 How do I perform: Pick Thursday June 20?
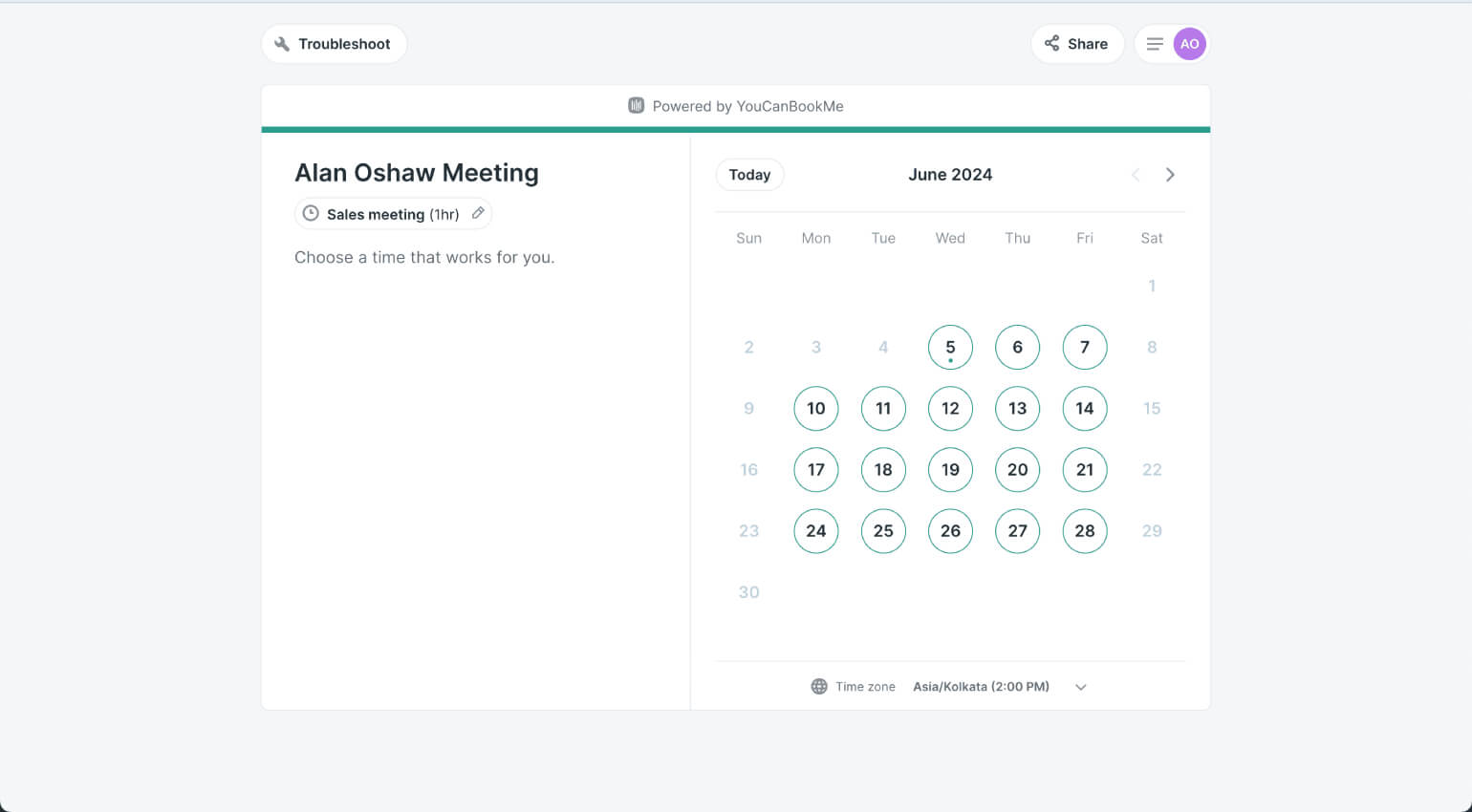1017,470
